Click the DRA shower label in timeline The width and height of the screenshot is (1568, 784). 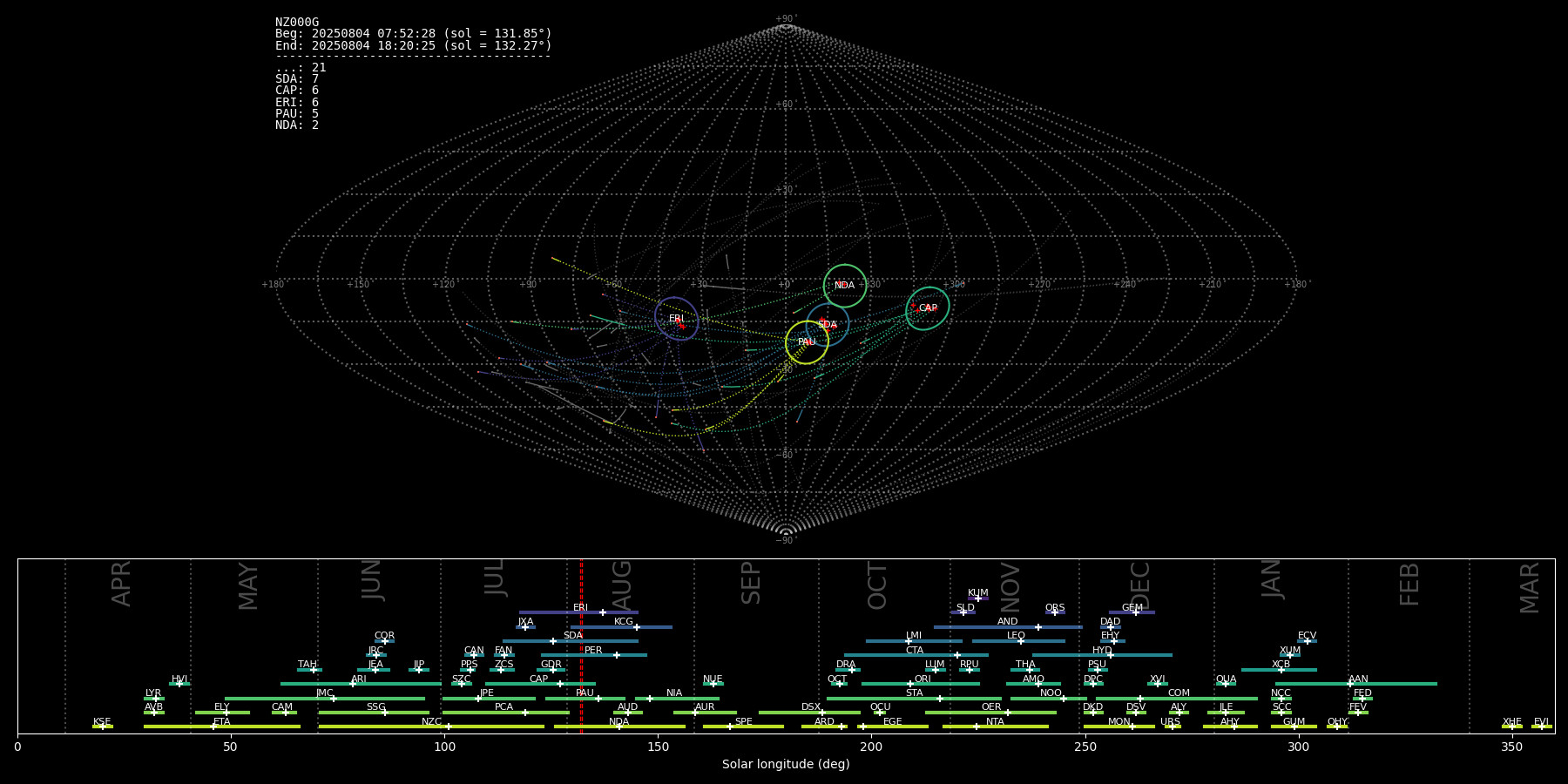click(846, 665)
